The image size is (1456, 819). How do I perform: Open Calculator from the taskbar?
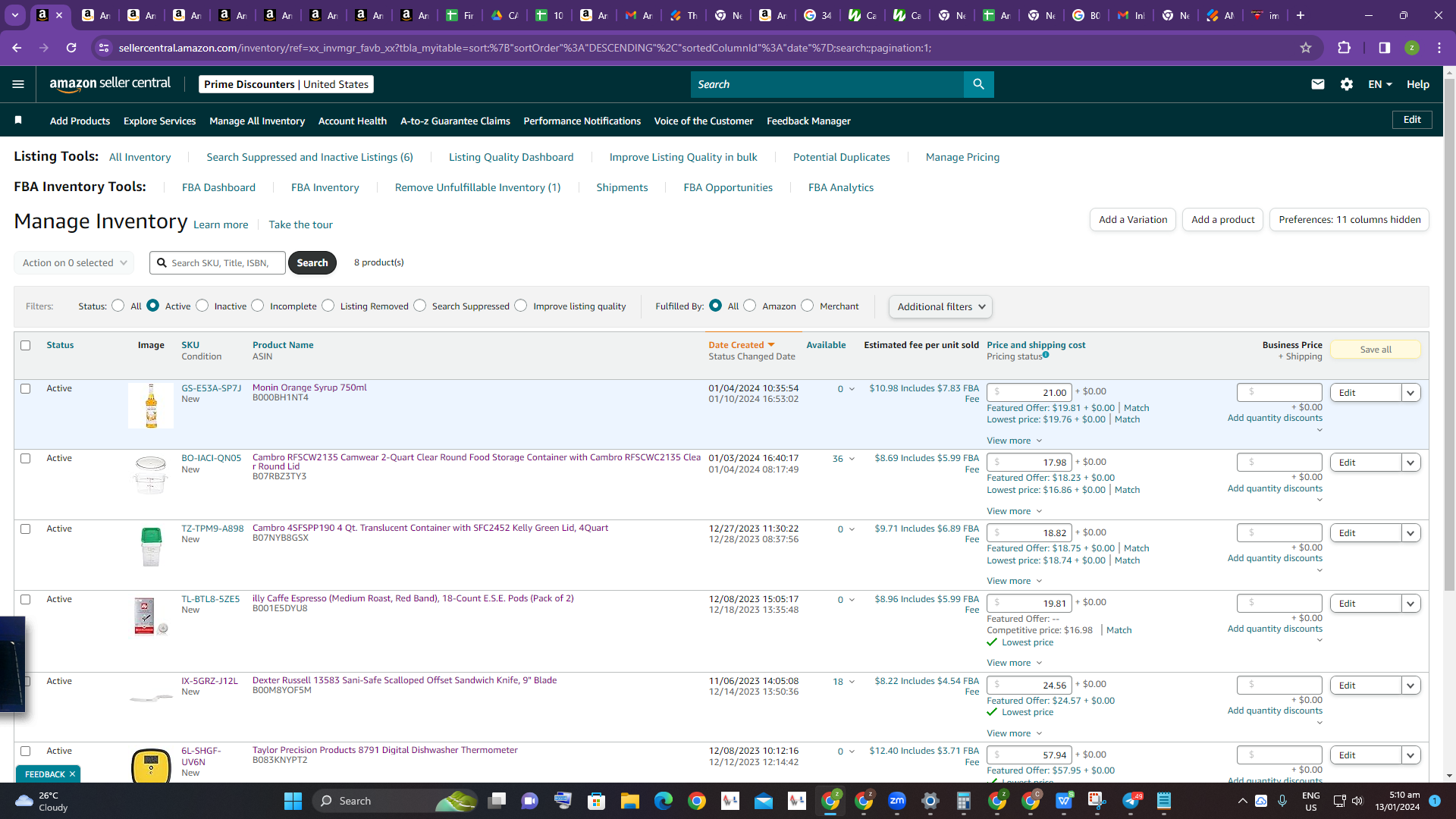[x=964, y=801]
